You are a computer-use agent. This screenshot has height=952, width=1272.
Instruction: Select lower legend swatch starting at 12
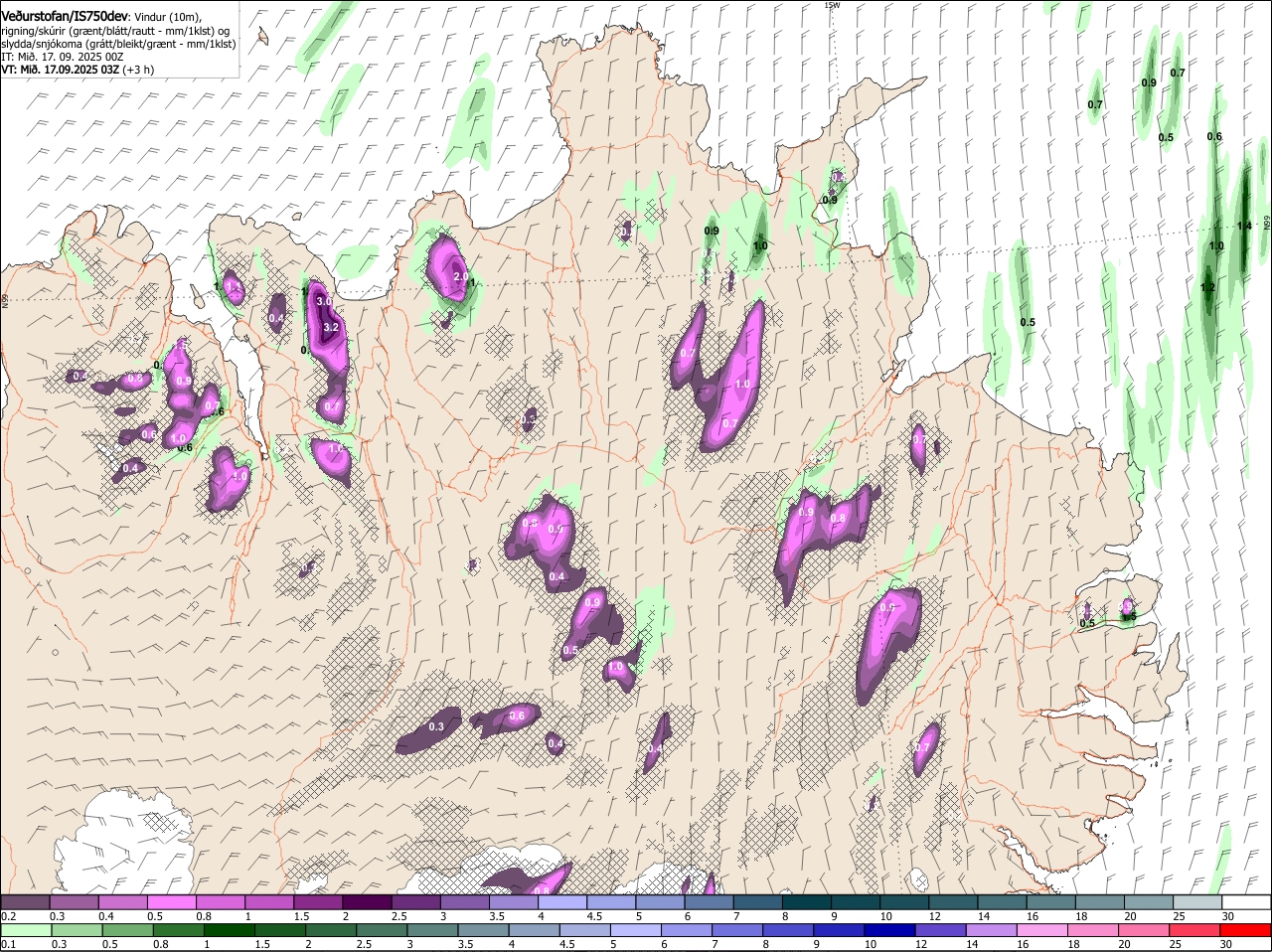tap(943, 930)
